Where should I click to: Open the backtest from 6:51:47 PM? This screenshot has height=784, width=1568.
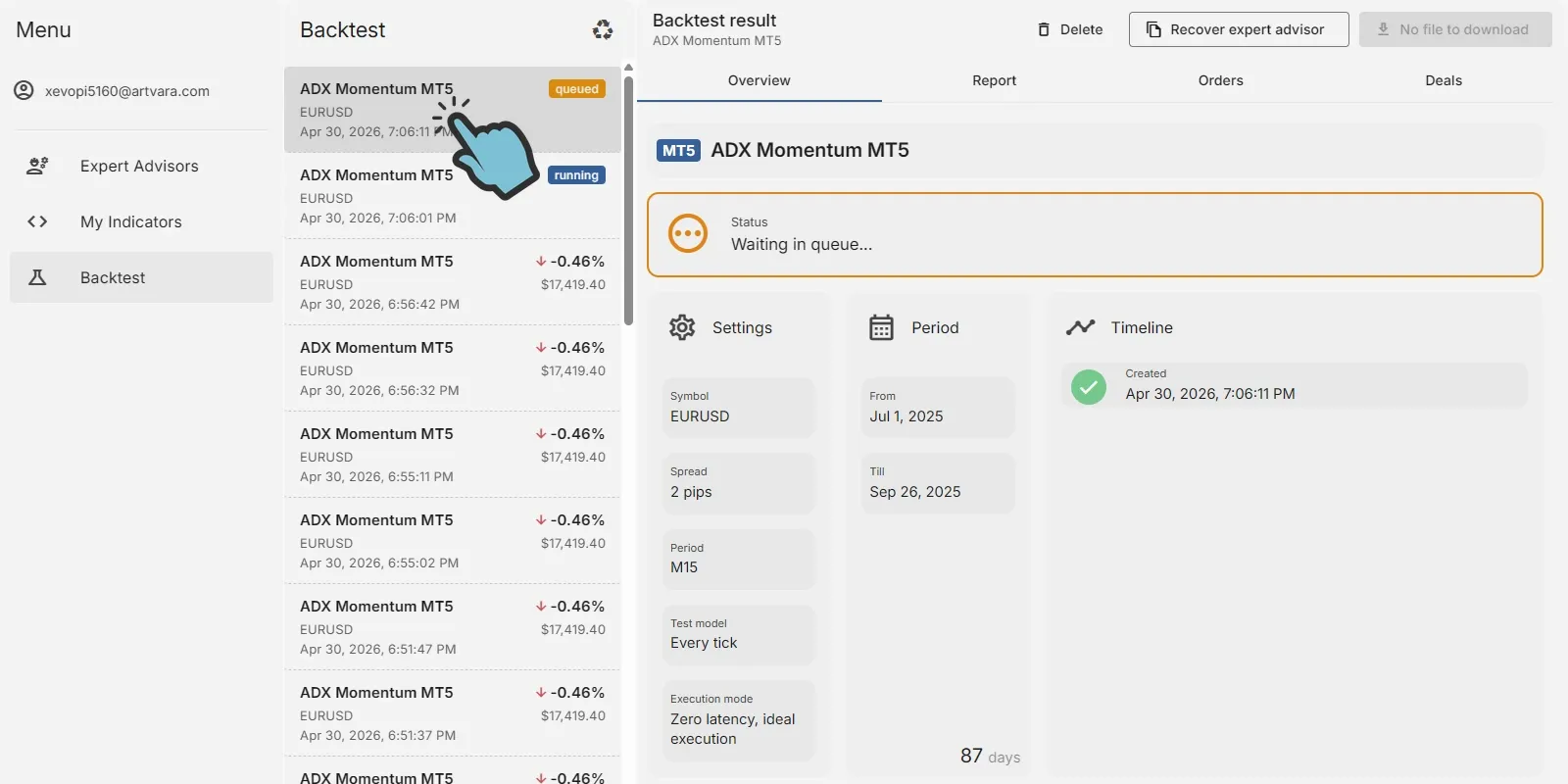pyautogui.click(x=453, y=627)
